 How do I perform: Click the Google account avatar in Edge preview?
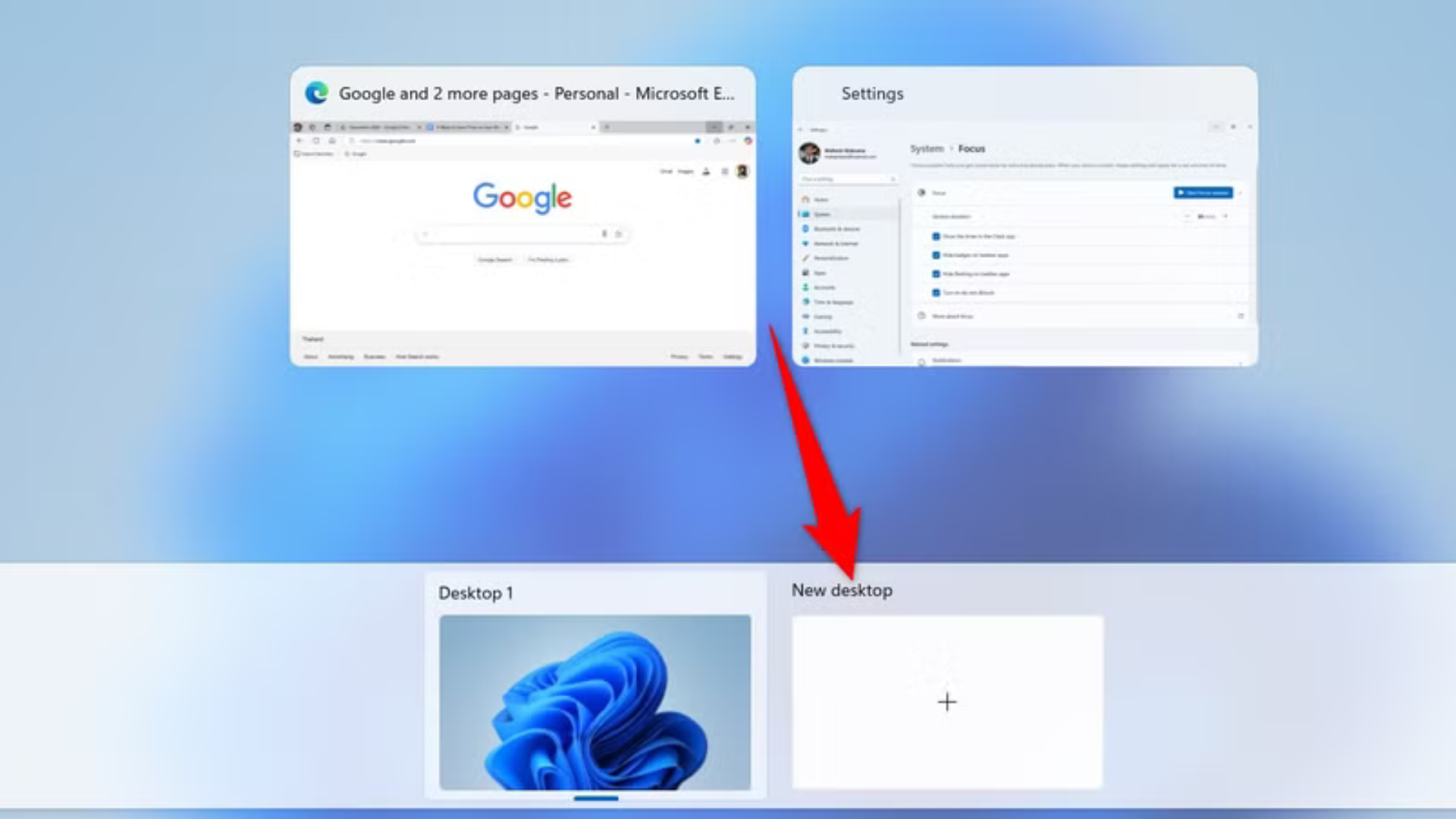pyautogui.click(x=742, y=171)
